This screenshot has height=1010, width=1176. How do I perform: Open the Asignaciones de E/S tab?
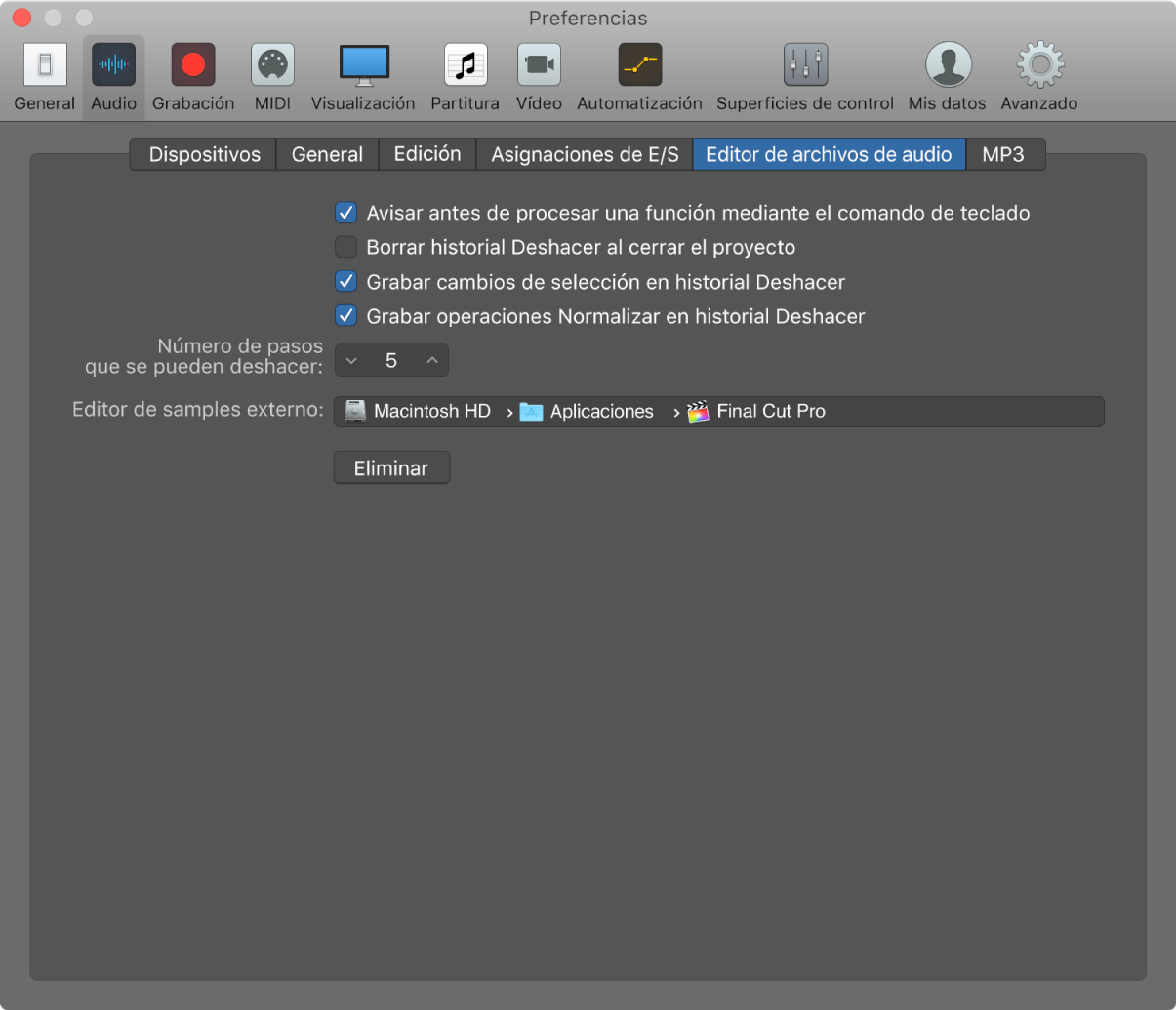pos(585,154)
